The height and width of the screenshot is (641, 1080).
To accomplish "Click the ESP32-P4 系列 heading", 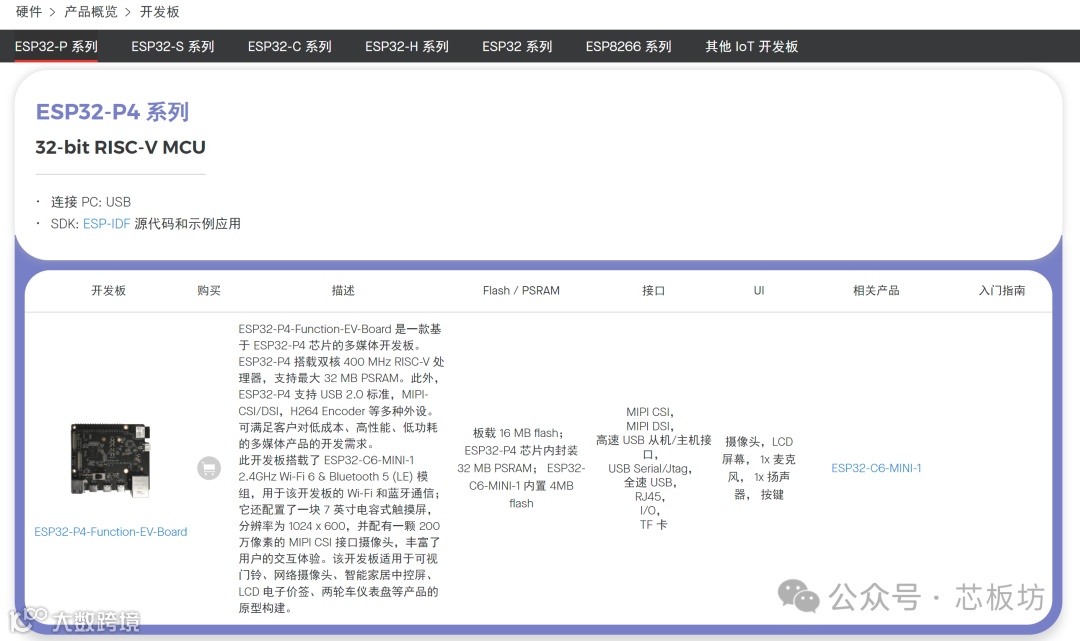I will click(112, 112).
